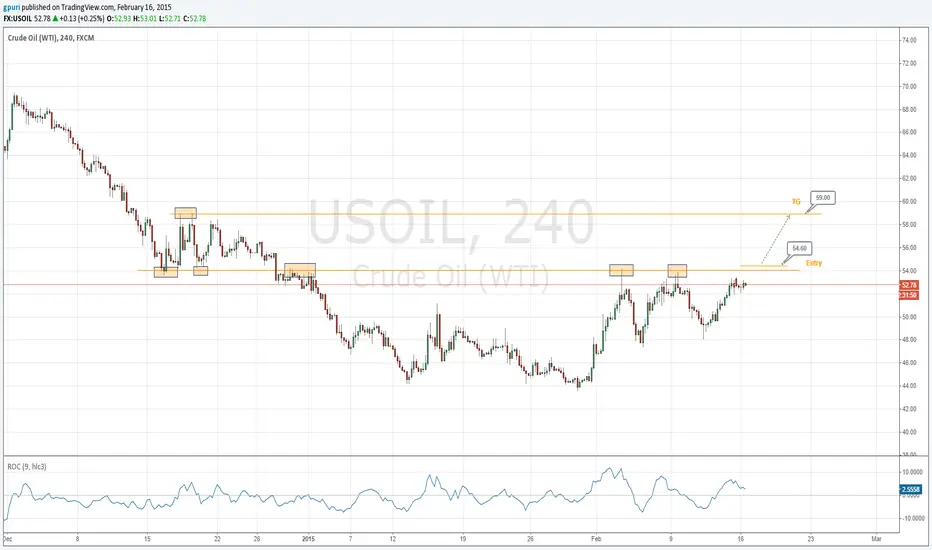The image size is (932, 550).
Task: Click the 23 label on the date axis
Action: tap(811, 539)
